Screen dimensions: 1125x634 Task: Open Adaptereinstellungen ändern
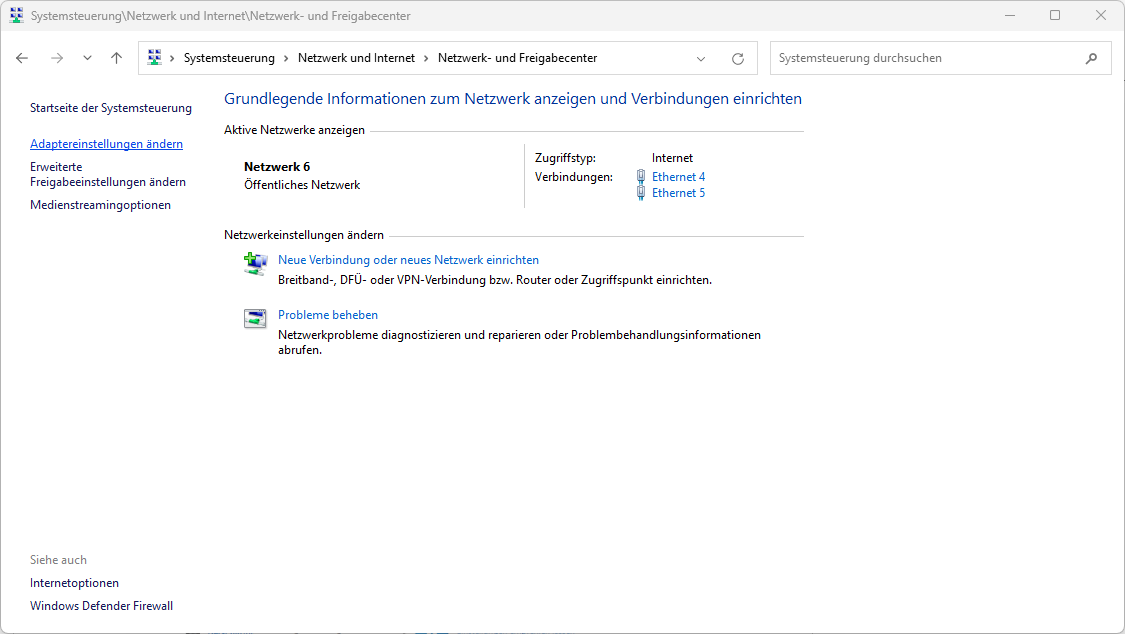coord(106,144)
